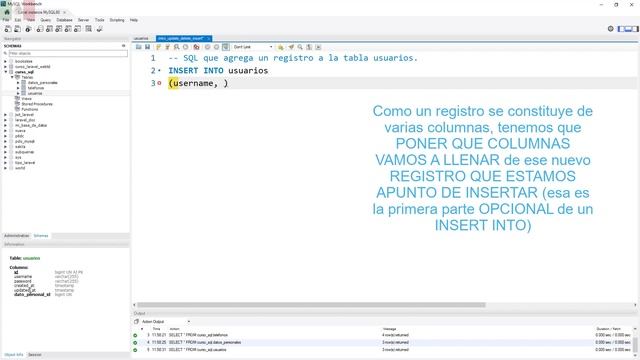Toggle word wrapping in the editor

click(x=318, y=47)
